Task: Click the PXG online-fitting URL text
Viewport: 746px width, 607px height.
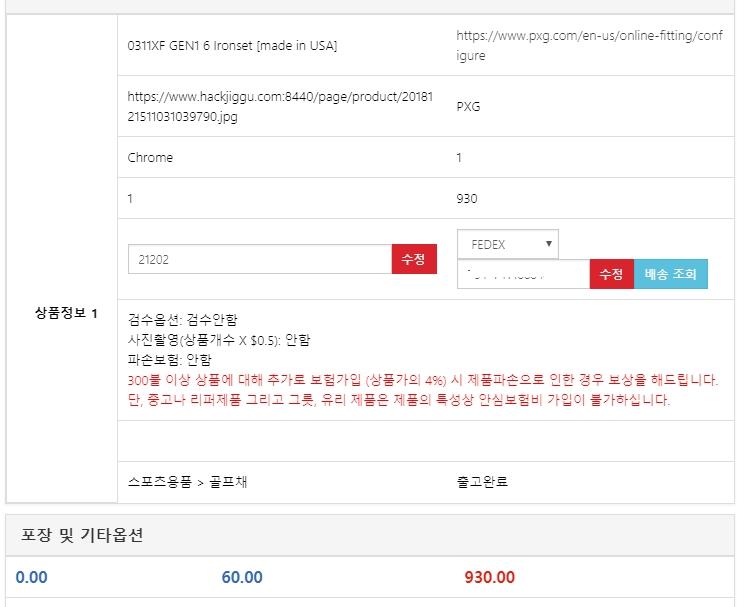Action: click(588, 45)
